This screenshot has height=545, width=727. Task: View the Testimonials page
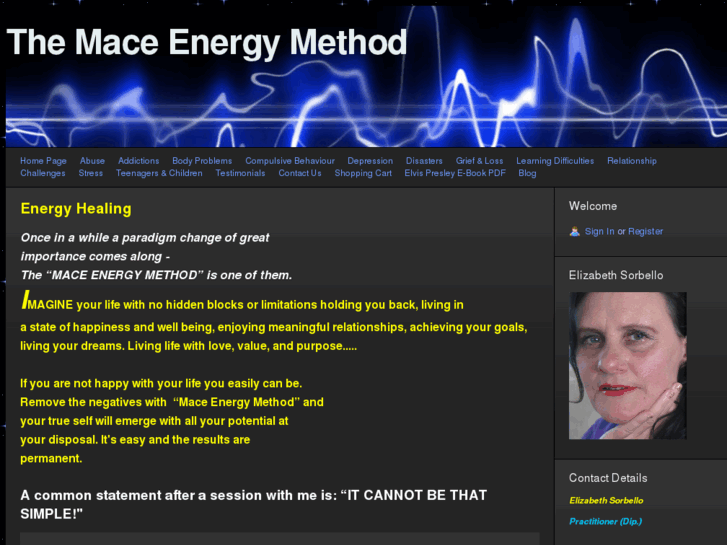pos(240,173)
